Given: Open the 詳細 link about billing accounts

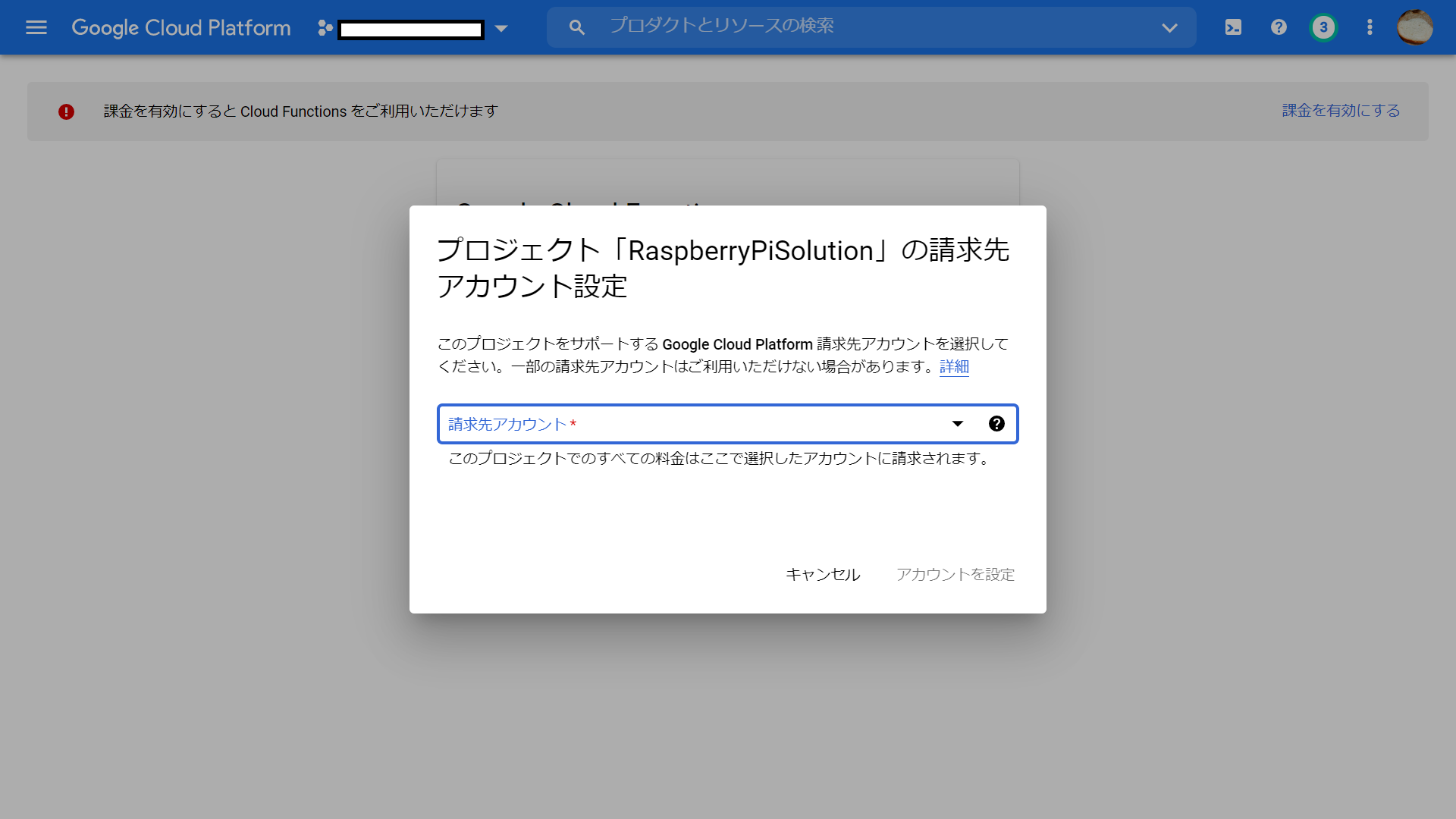Looking at the screenshot, I should click(x=953, y=366).
